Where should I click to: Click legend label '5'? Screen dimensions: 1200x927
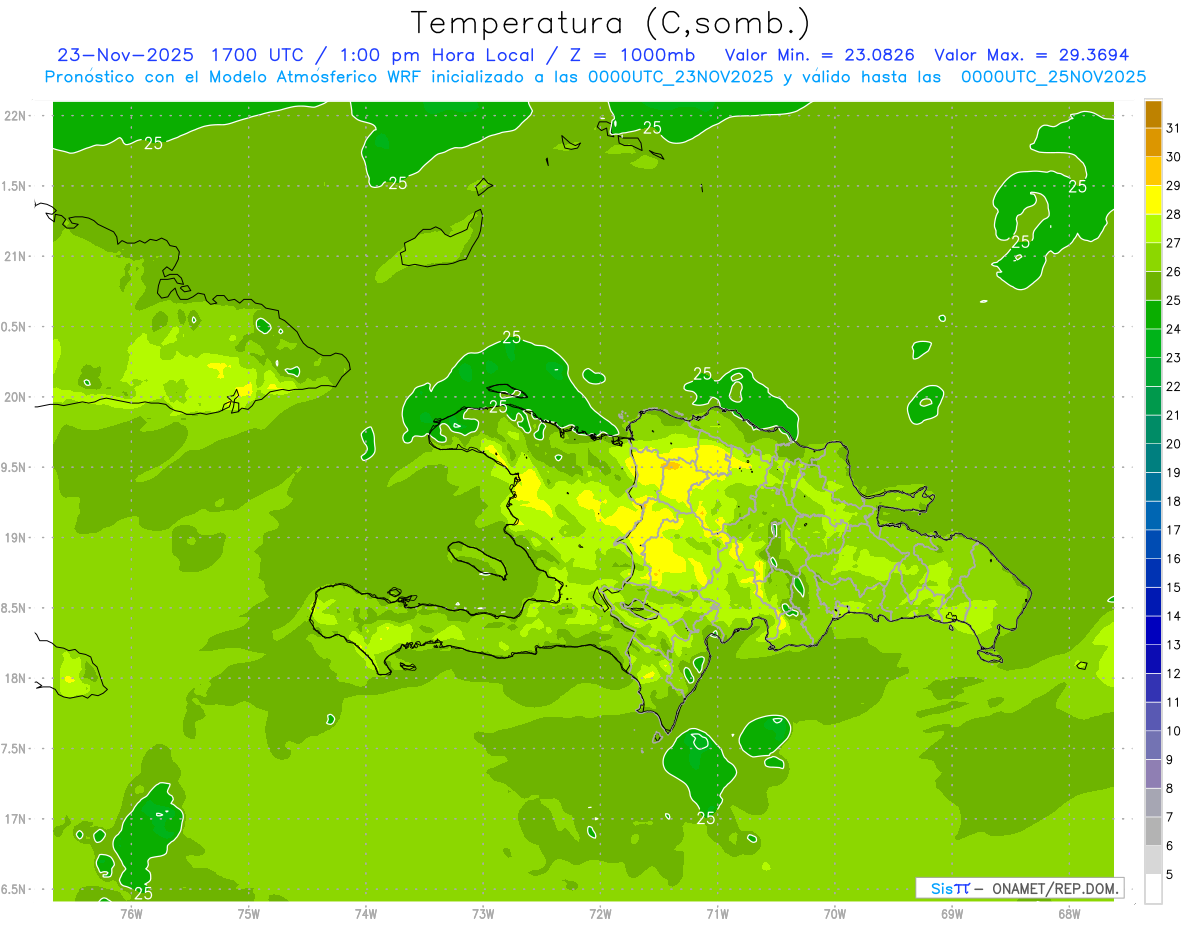[x=1170, y=875]
